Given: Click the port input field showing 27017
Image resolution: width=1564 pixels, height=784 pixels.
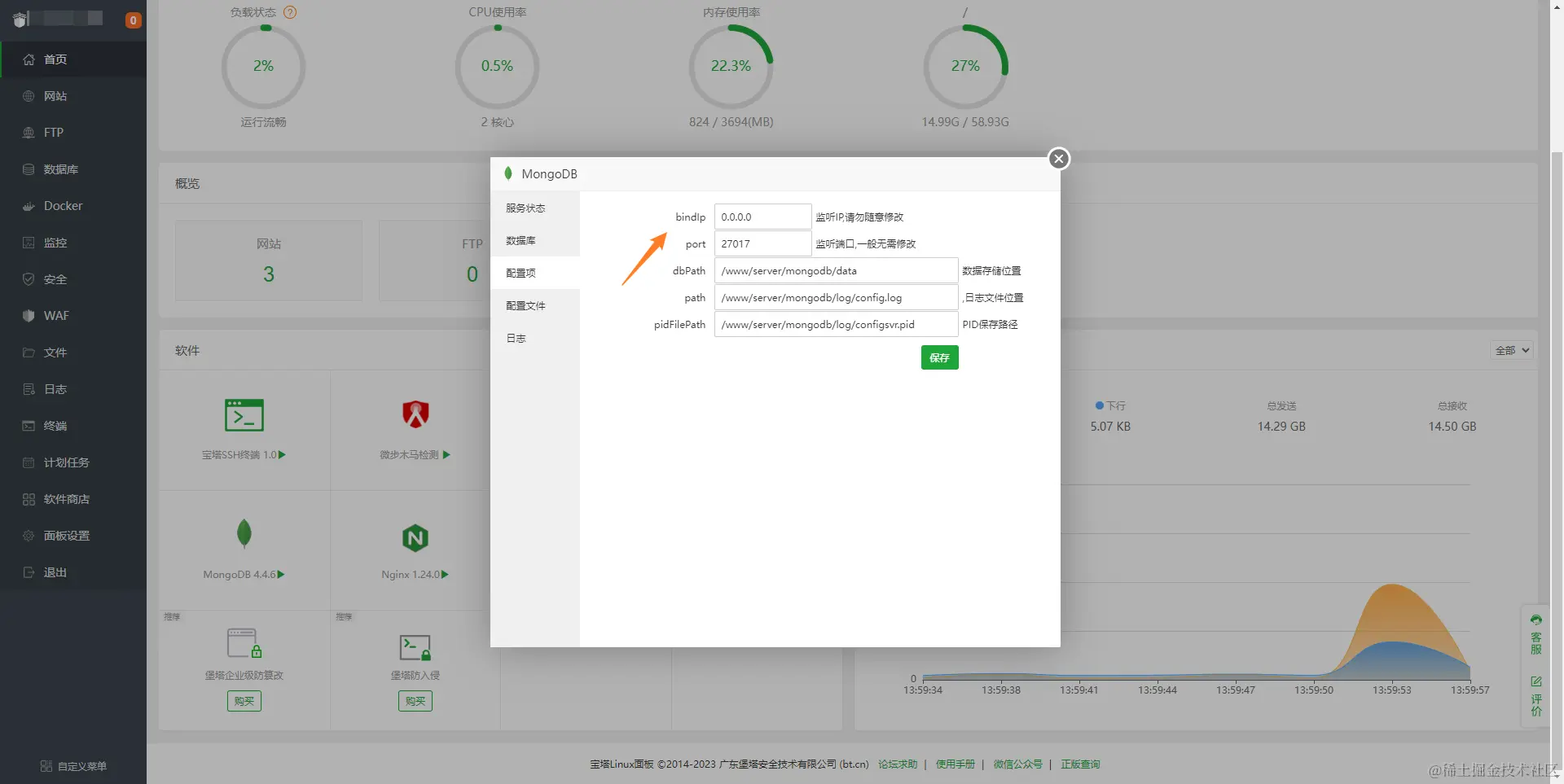Looking at the screenshot, I should (762, 243).
